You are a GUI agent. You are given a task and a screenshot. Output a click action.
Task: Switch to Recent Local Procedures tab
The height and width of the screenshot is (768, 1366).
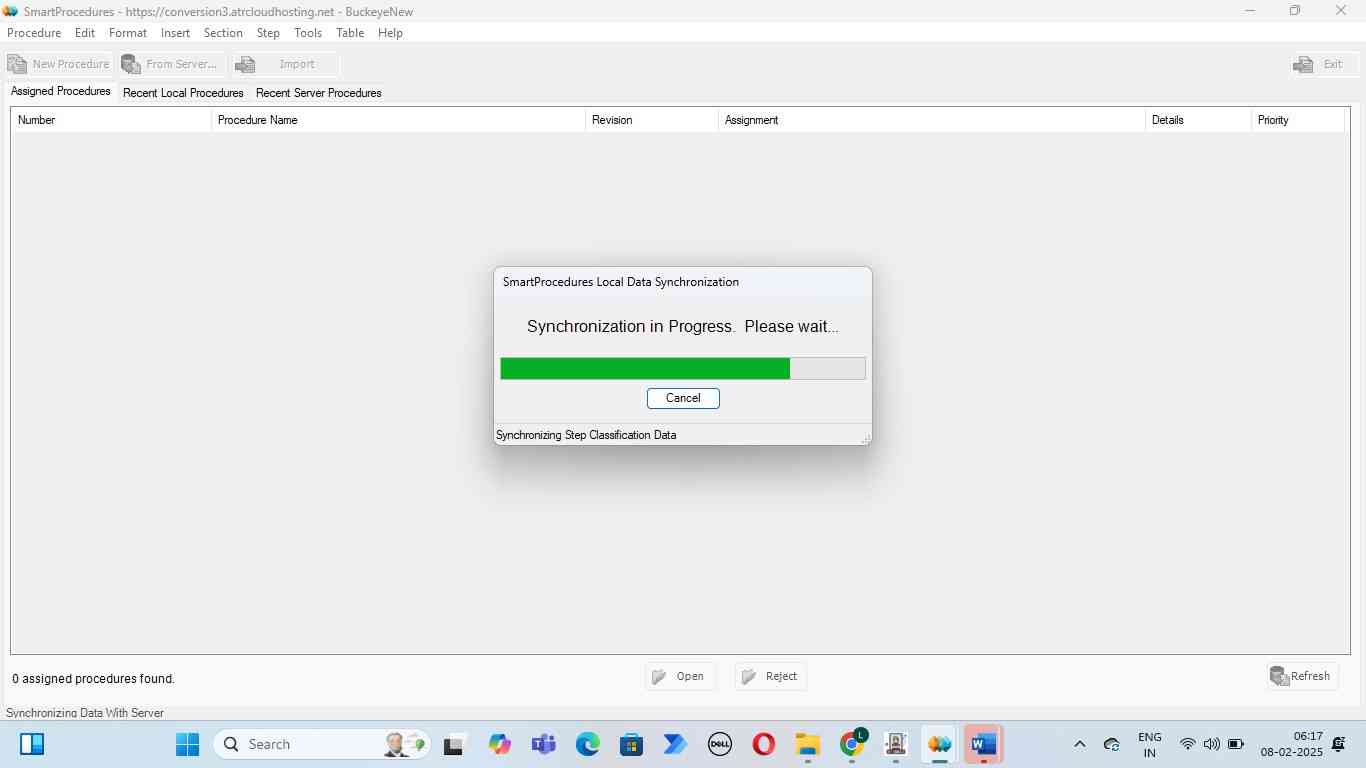[x=183, y=93]
